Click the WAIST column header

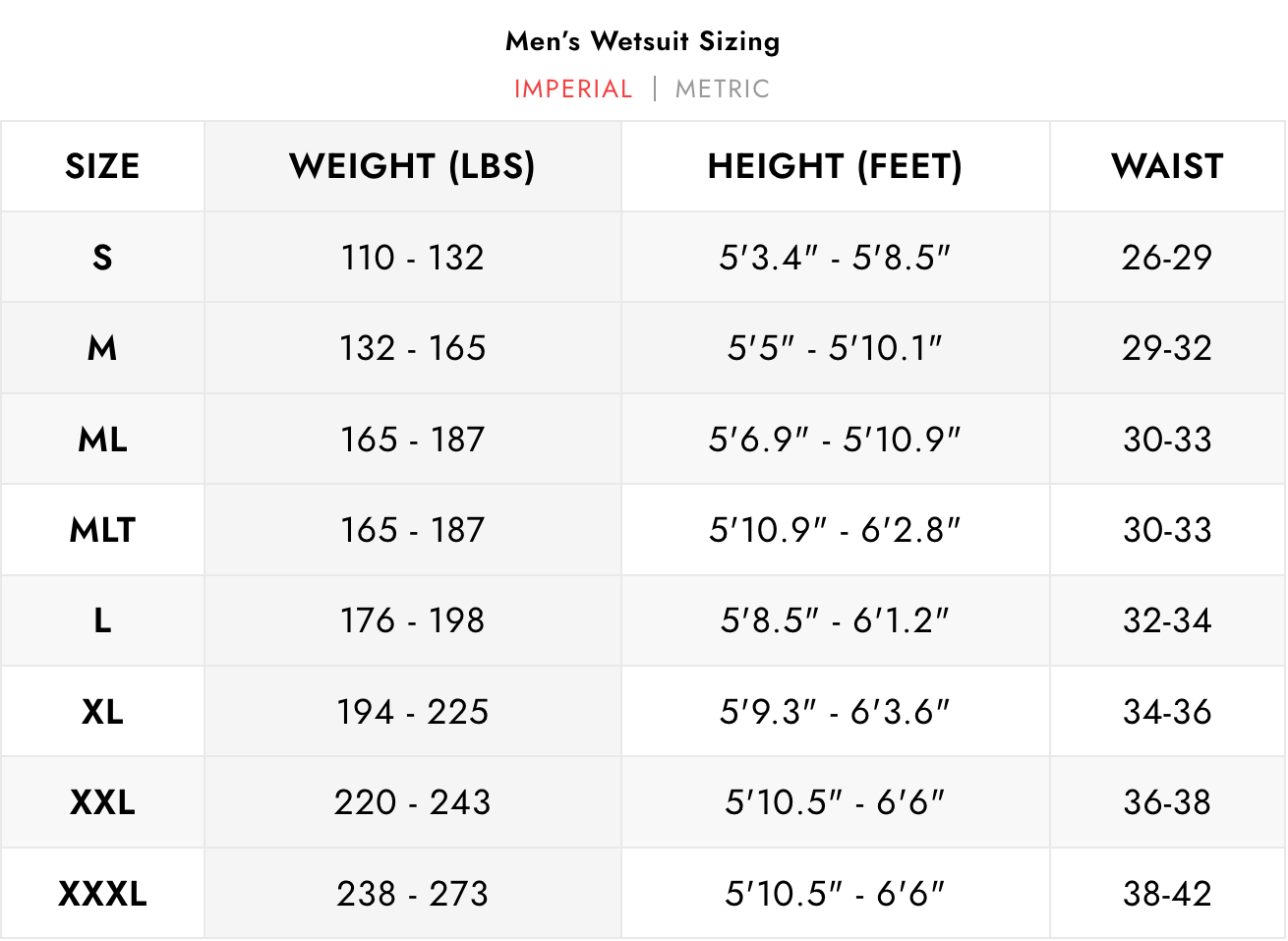point(1167,166)
